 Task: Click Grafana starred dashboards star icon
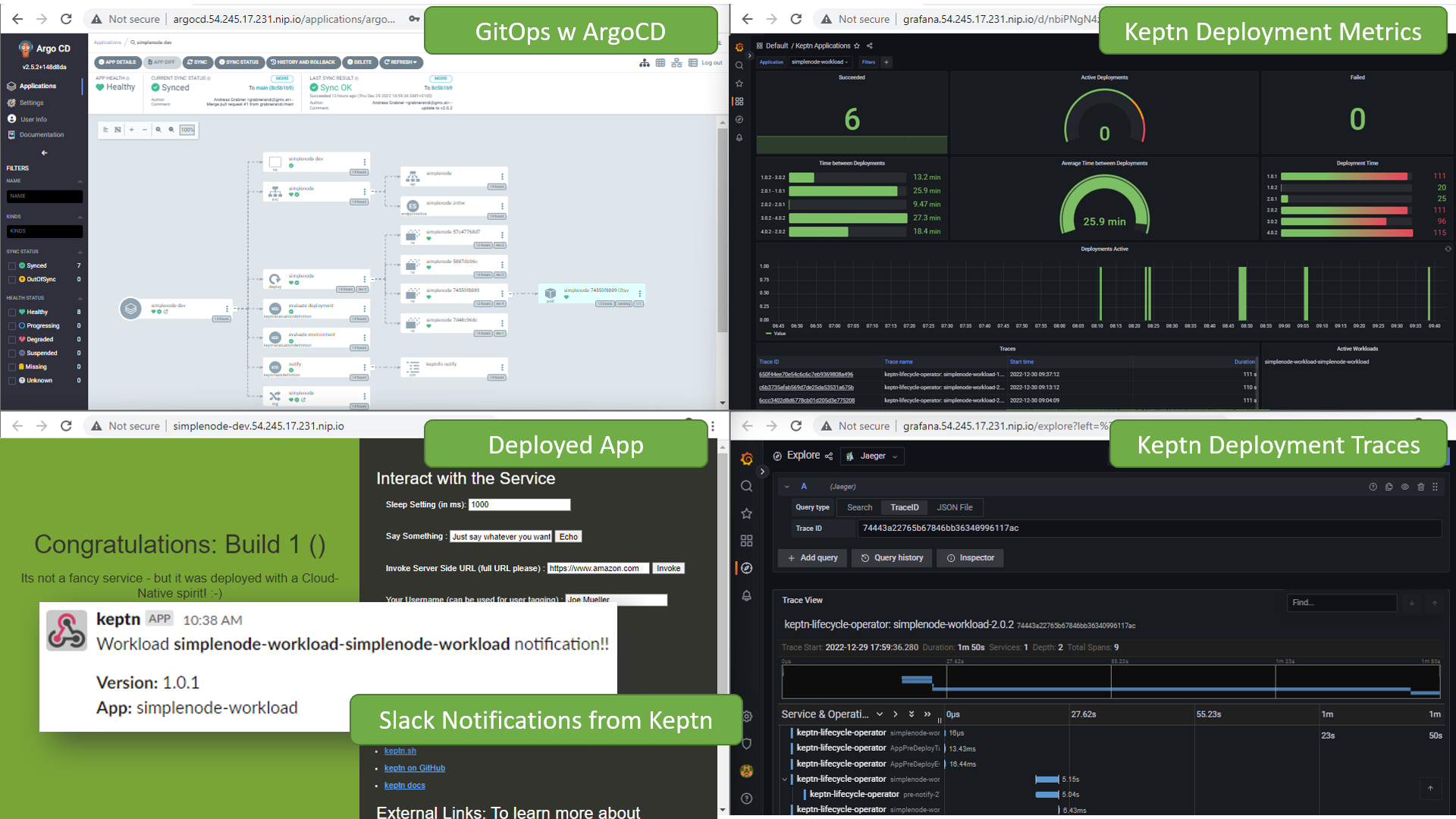coord(746,513)
